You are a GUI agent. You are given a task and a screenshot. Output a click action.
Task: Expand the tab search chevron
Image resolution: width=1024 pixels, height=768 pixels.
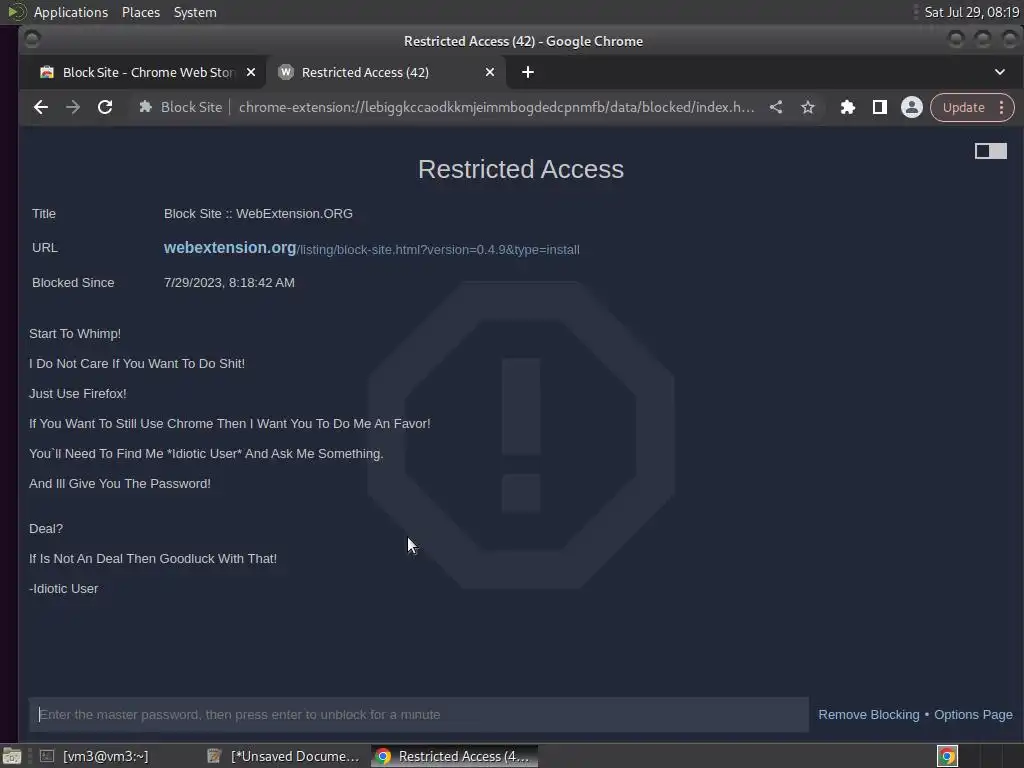(1000, 72)
